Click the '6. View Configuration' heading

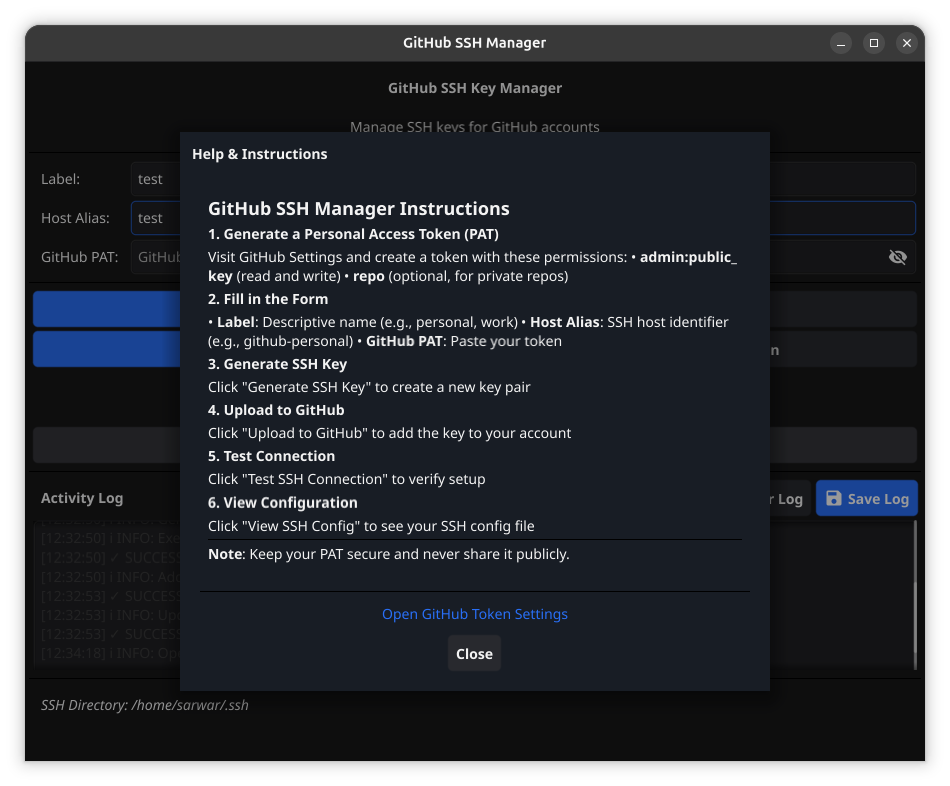coord(283,502)
